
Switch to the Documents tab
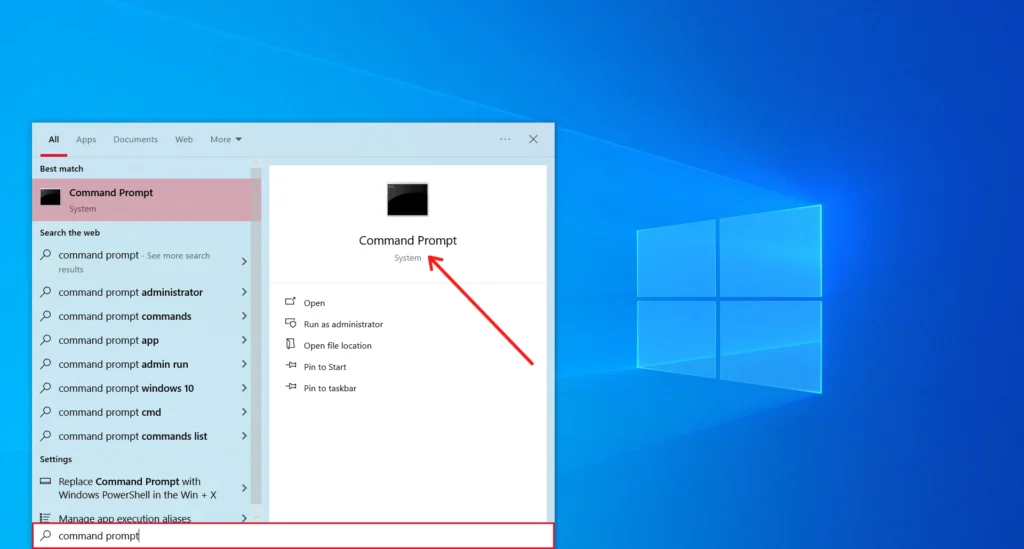(135, 140)
